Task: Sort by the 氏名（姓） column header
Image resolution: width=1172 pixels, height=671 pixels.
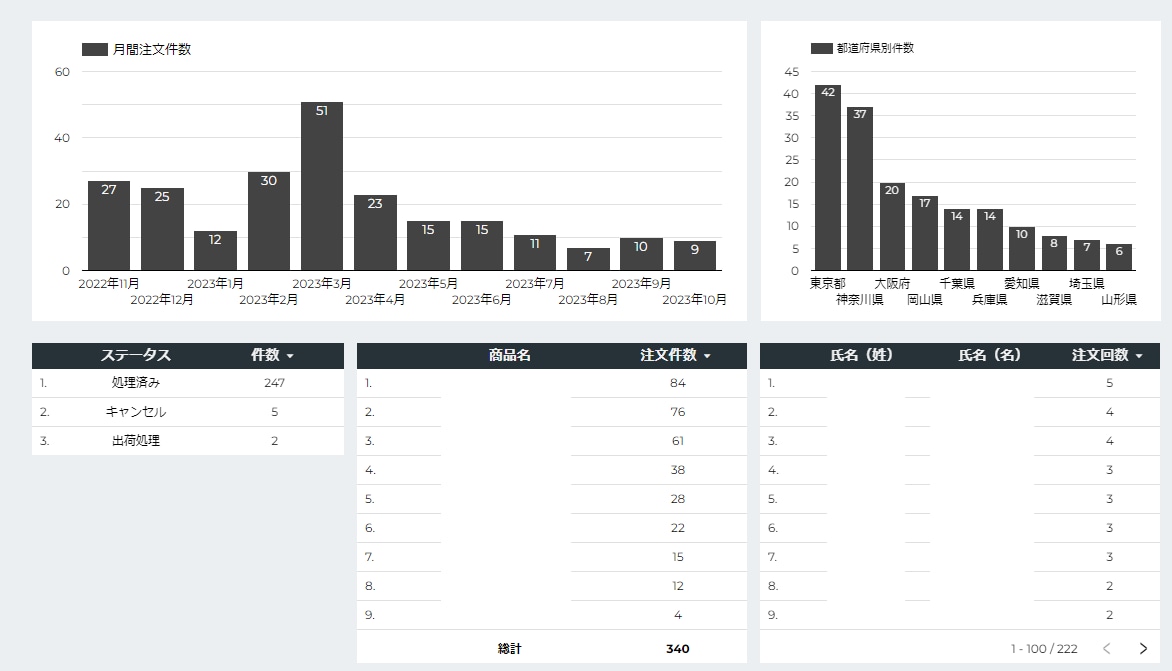Action: point(861,355)
